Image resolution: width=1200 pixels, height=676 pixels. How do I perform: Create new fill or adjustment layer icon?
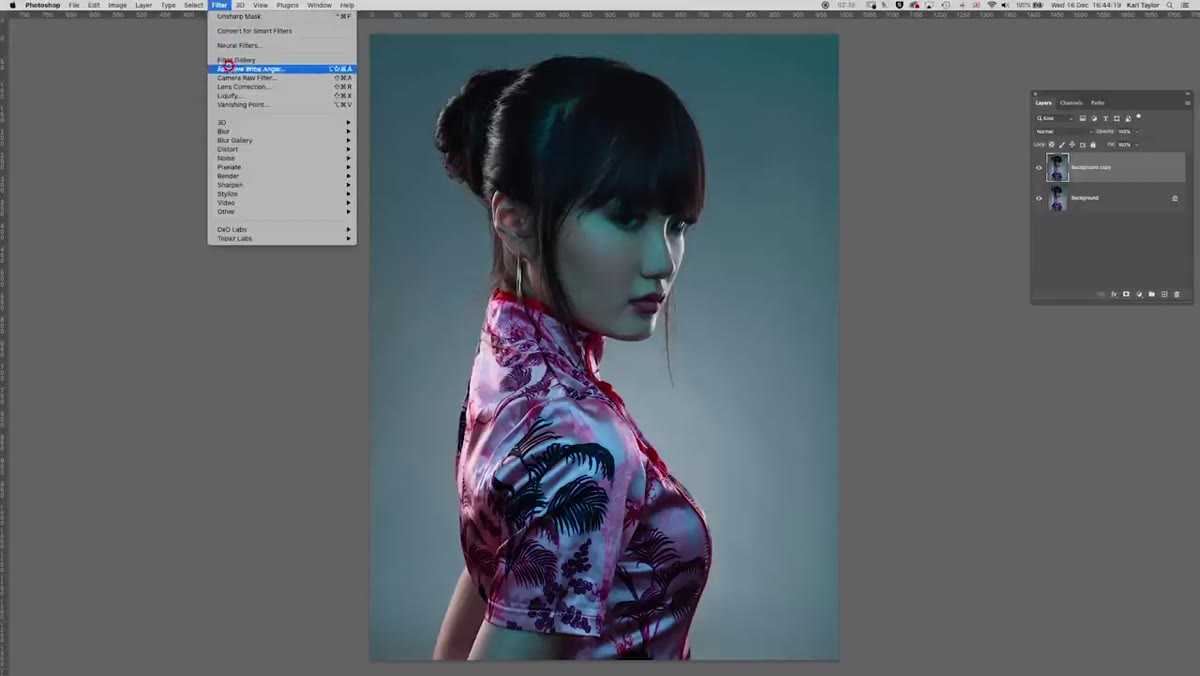[x=1139, y=294]
